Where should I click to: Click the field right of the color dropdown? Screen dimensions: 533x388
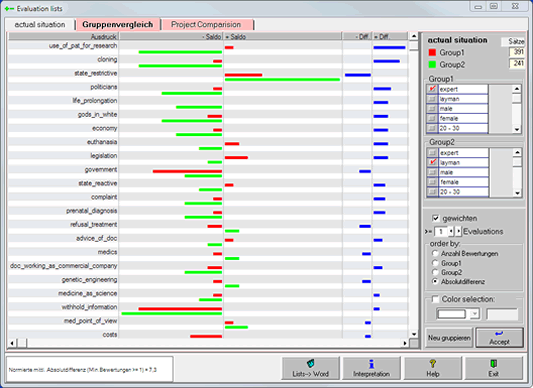(502, 314)
